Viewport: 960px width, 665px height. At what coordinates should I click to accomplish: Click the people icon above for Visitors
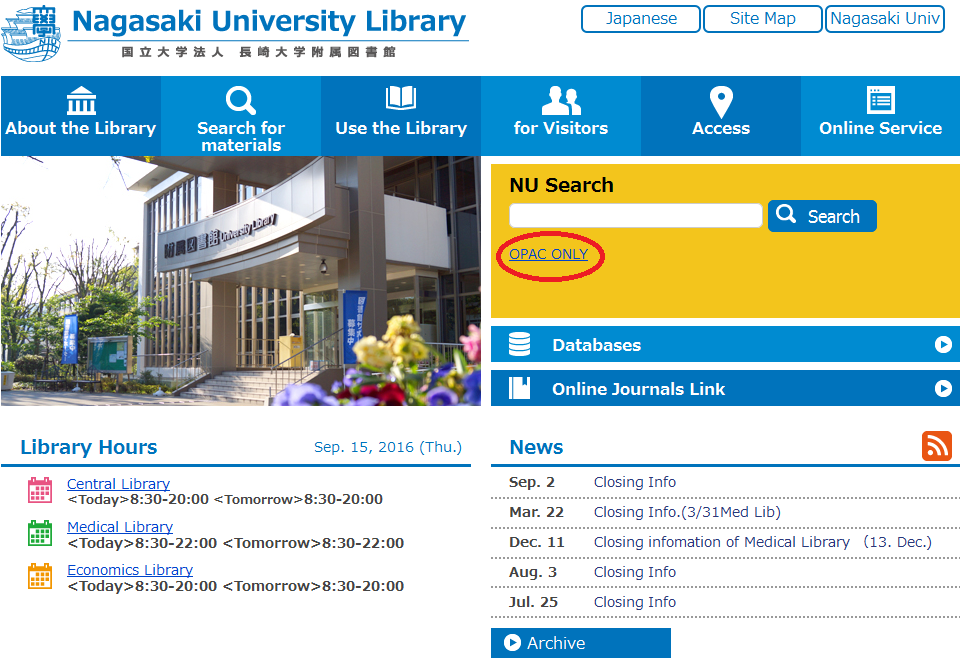[561, 101]
